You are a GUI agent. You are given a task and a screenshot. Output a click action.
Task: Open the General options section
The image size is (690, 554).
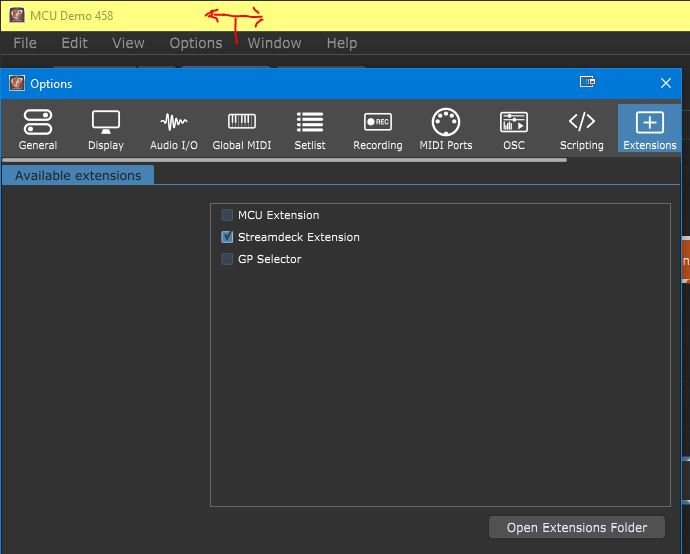[38, 129]
